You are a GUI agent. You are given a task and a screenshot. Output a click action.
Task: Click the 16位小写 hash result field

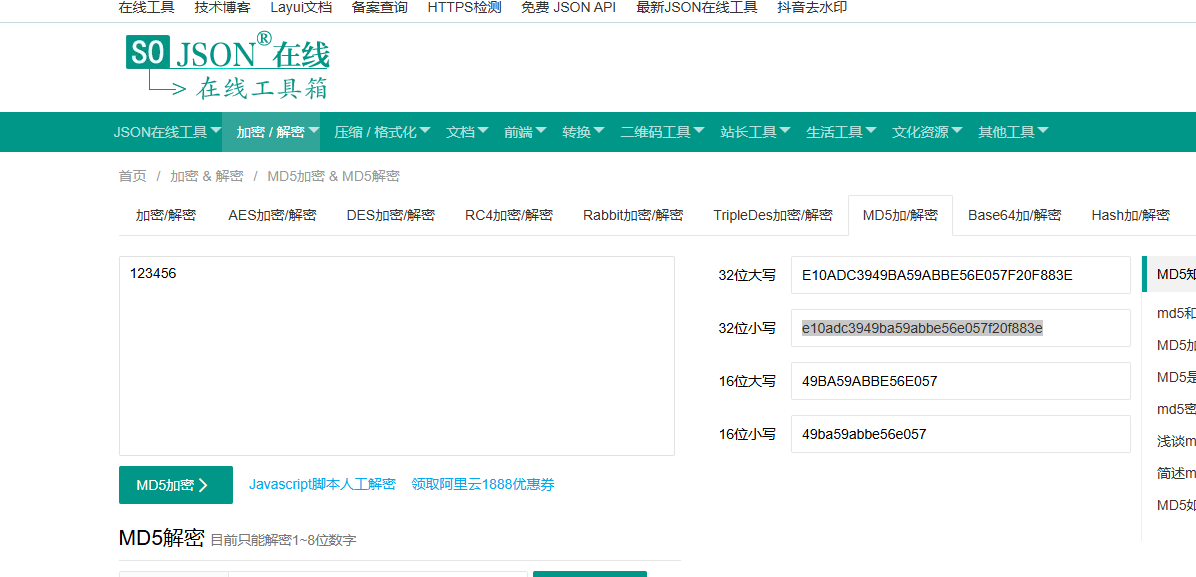960,434
